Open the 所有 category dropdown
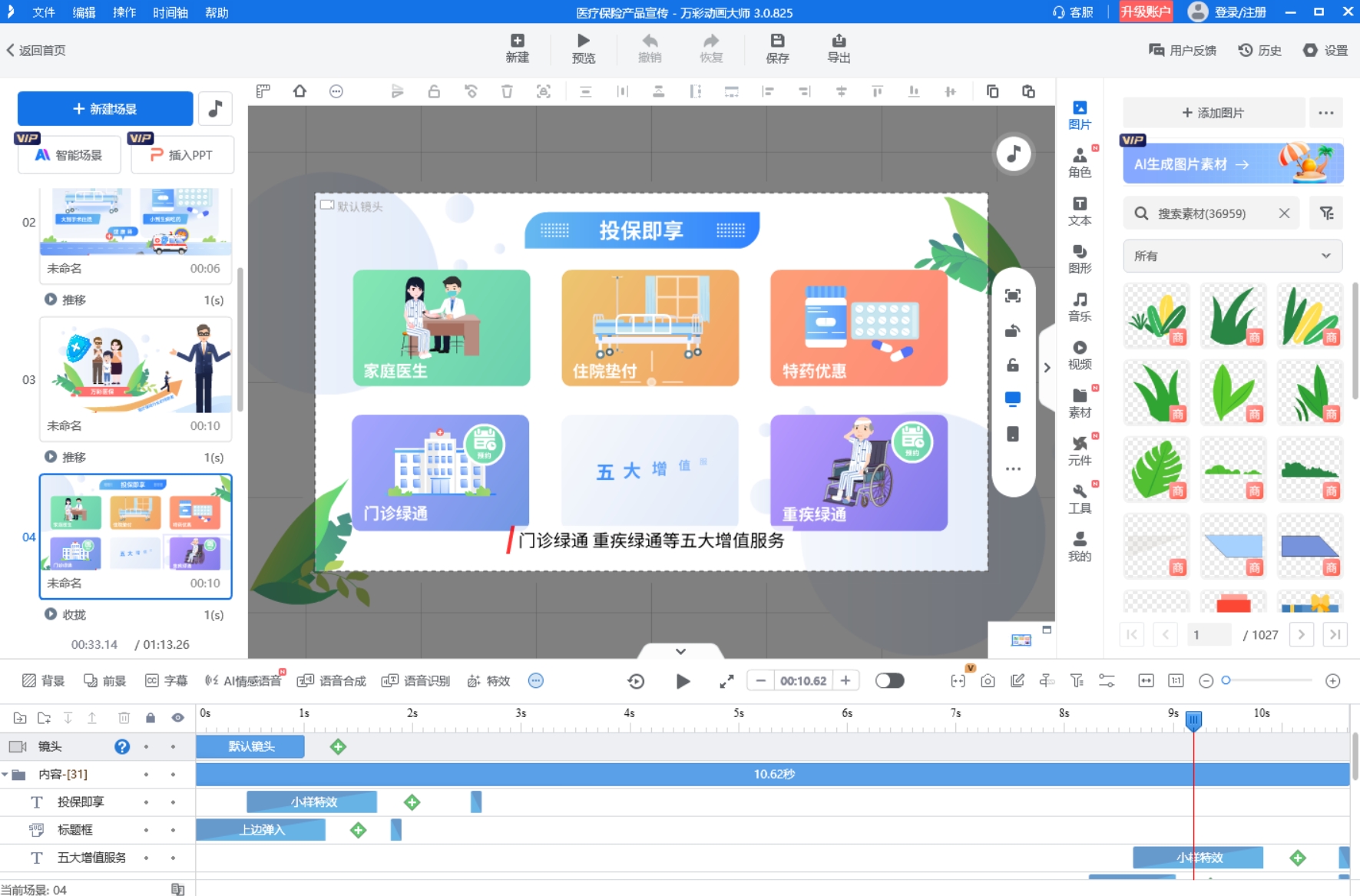 [1232, 256]
